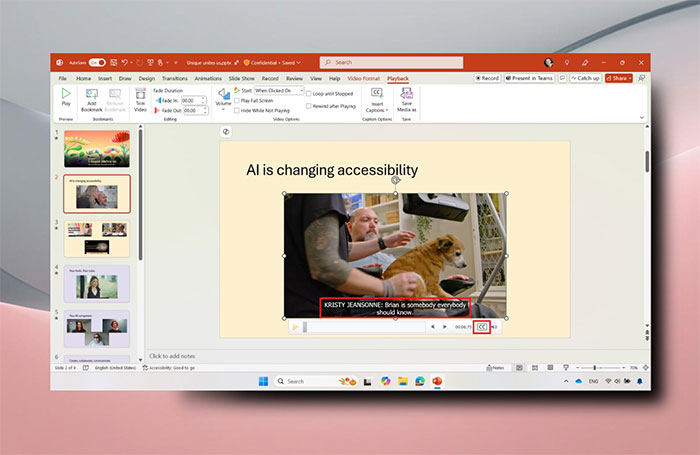Click the Present in Teams button
700x455 pixels.
(x=533, y=78)
